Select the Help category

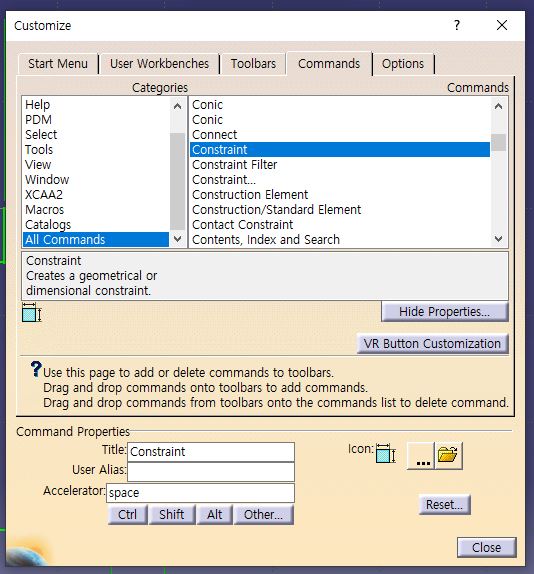tap(96, 105)
